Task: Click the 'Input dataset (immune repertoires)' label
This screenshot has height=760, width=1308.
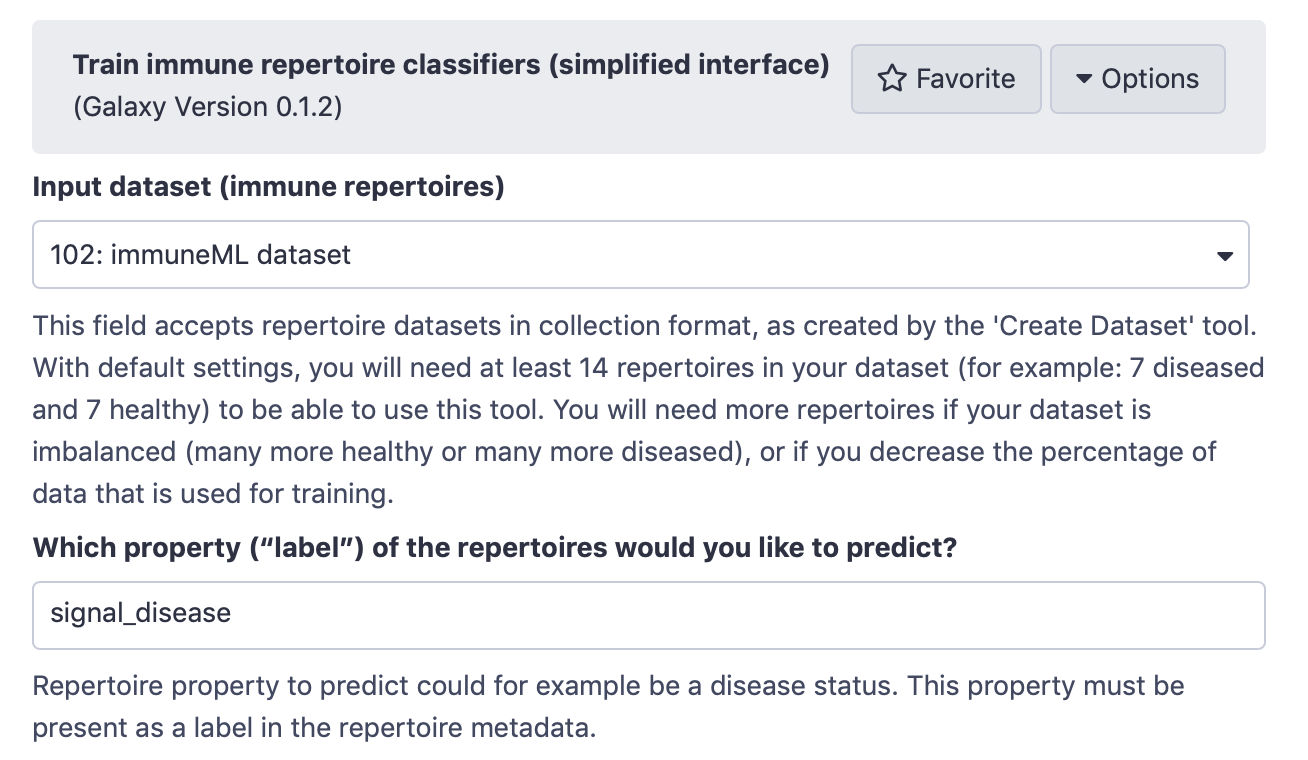Action: 268,187
